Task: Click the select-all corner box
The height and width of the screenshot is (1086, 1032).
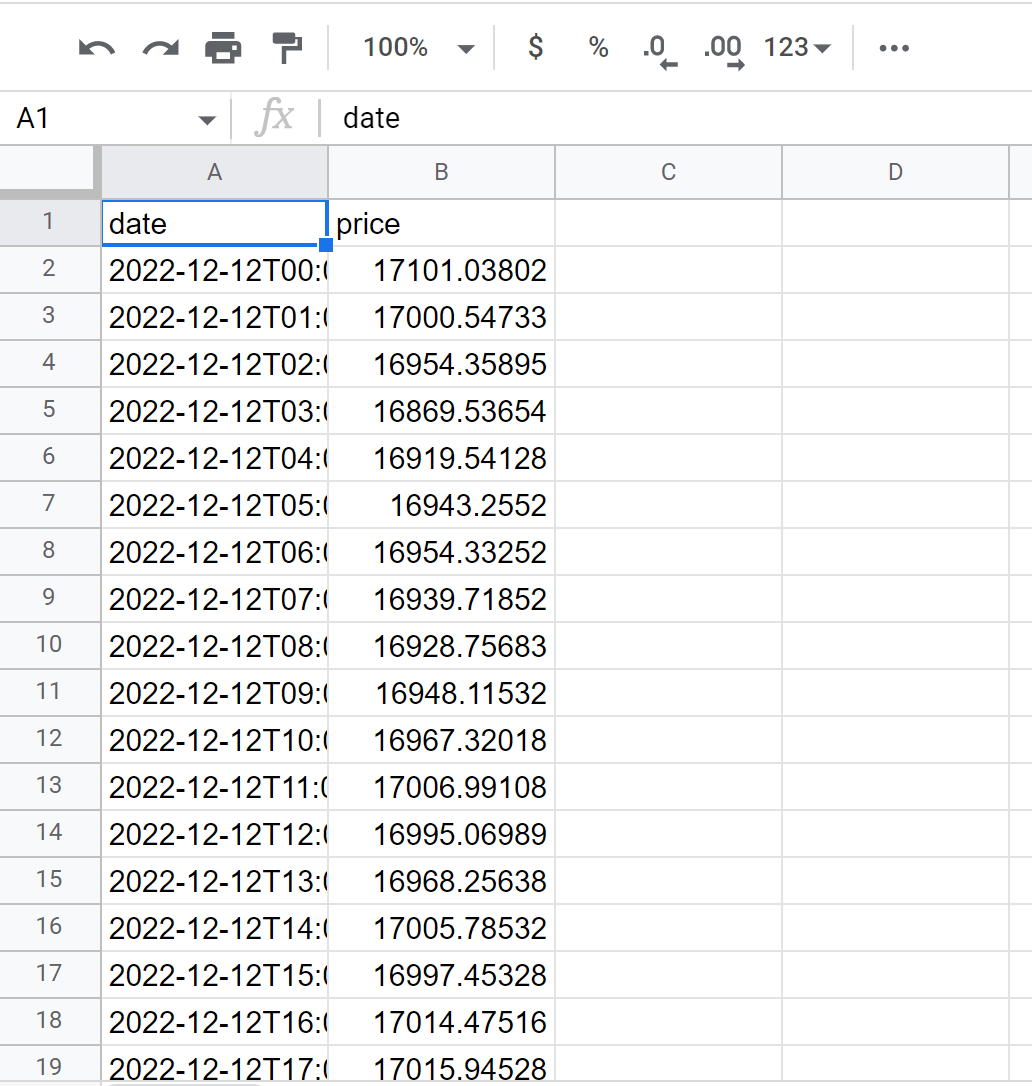Action: click(49, 171)
